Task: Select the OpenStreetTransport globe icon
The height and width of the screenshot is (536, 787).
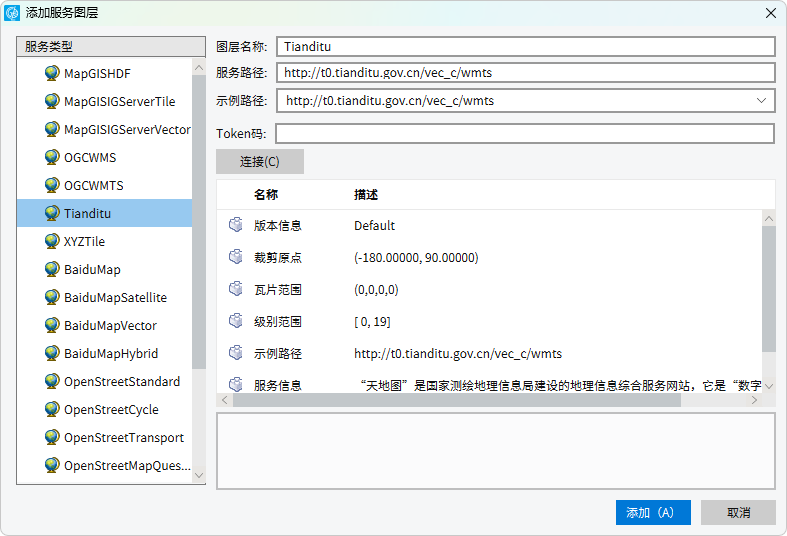Action: coord(52,438)
